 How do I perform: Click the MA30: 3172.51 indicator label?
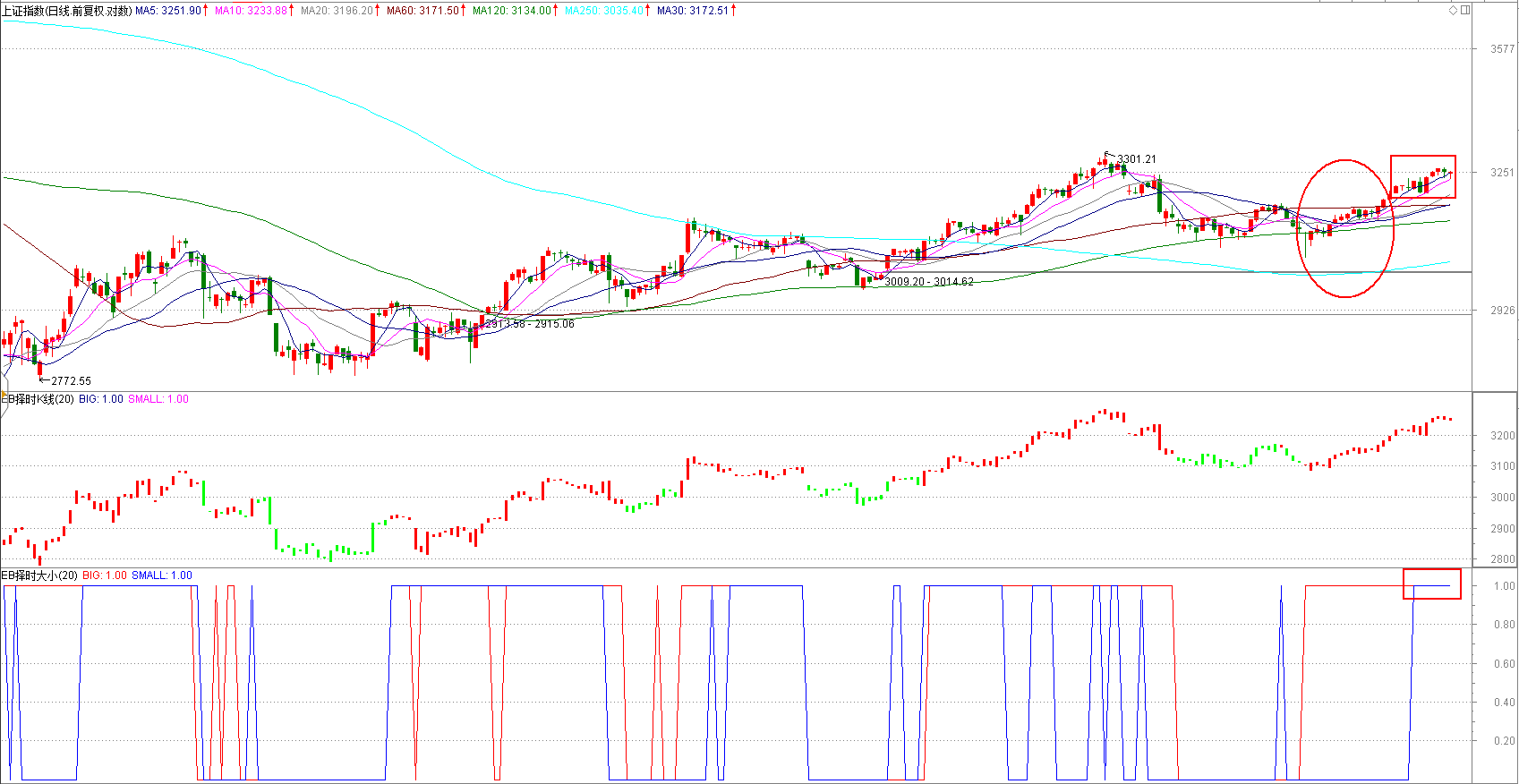click(x=693, y=11)
